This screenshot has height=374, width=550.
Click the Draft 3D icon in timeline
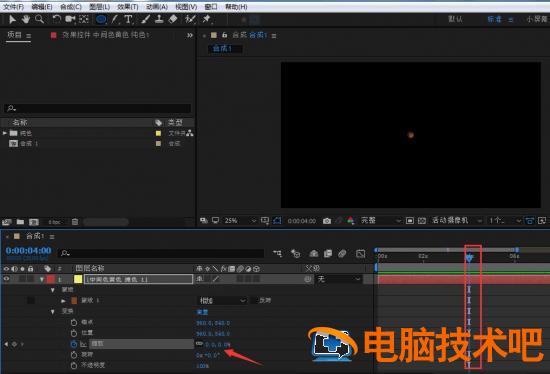pos(296,253)
